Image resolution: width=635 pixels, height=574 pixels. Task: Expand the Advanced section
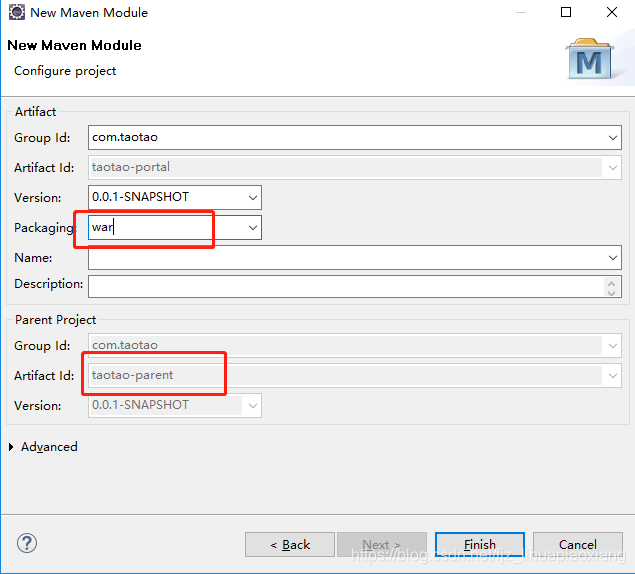point(11,447)
